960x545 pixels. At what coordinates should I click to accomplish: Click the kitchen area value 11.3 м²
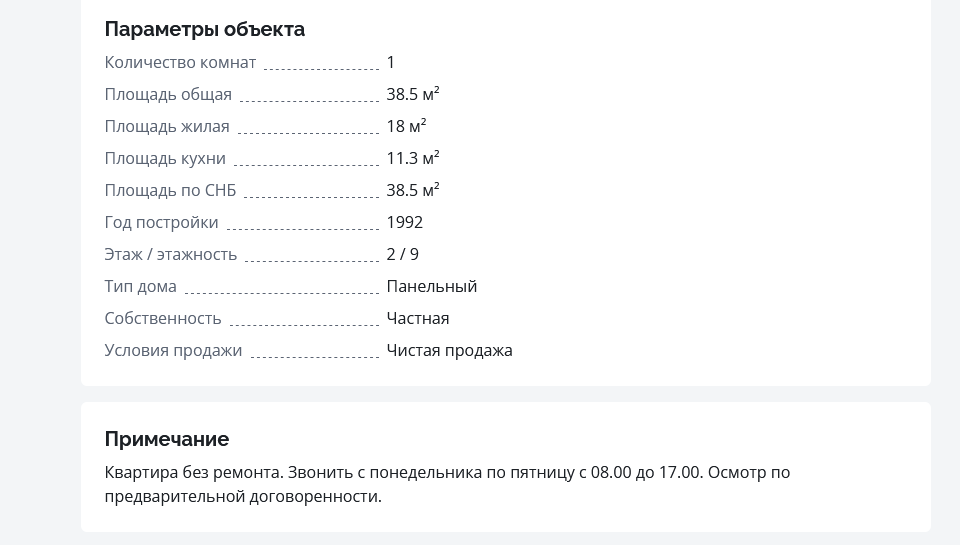(x=413, y=158)
